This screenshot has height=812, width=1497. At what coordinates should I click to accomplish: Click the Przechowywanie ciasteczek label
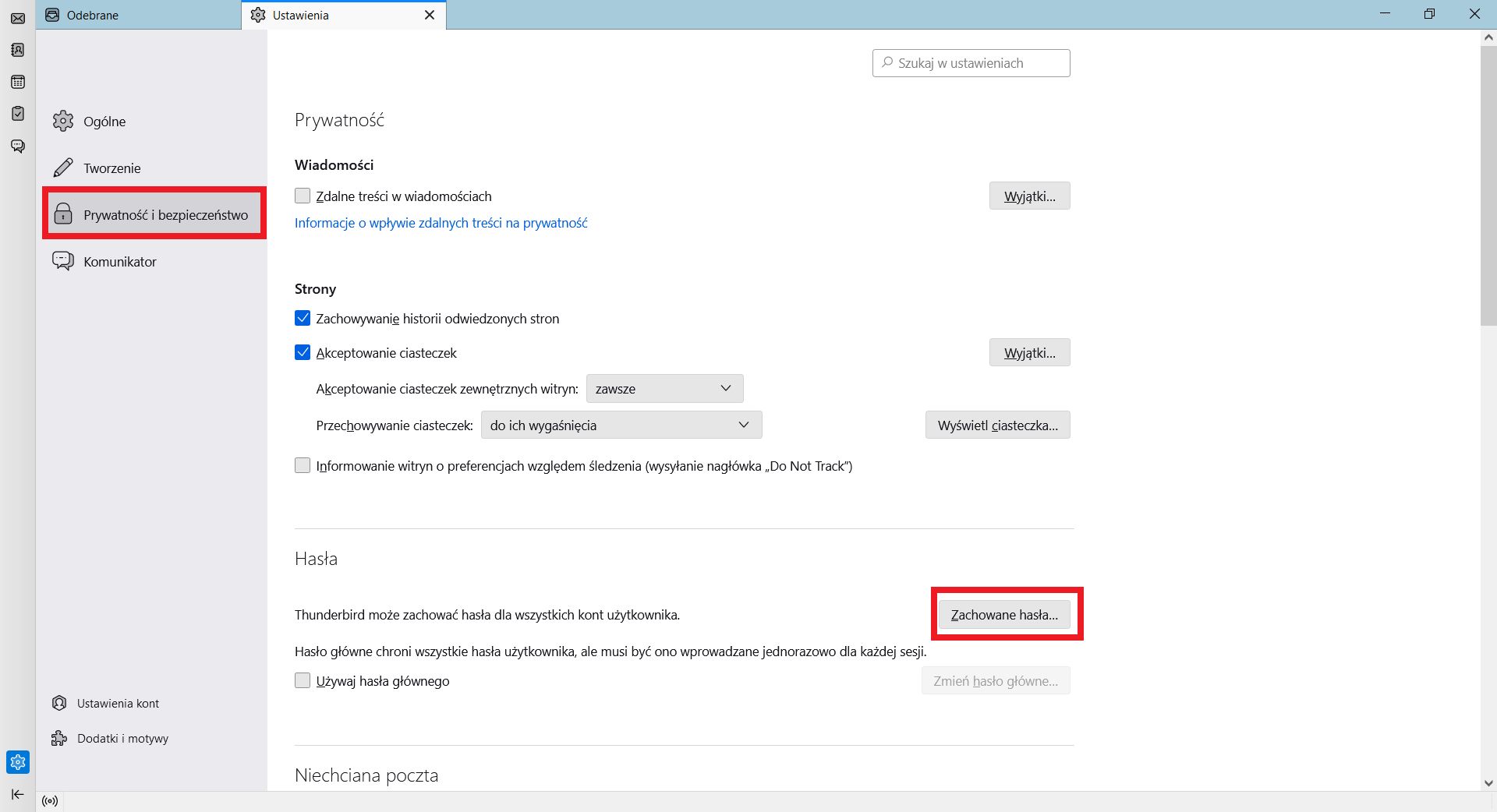(395, 425)
